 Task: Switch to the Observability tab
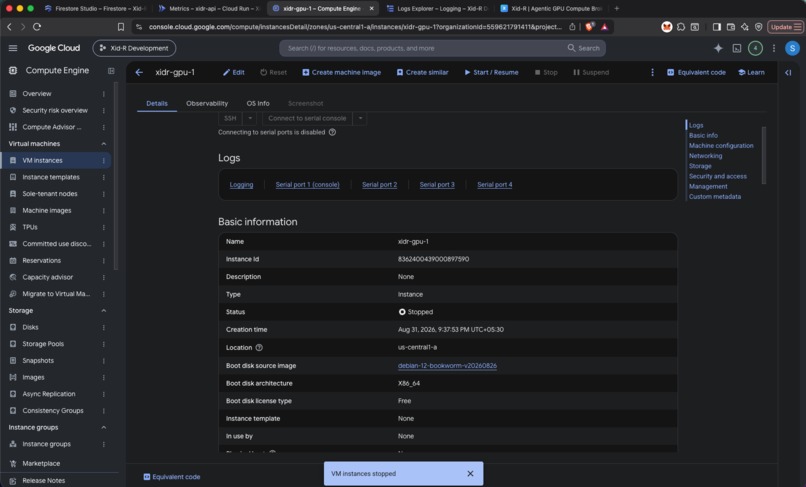(207, 103)
